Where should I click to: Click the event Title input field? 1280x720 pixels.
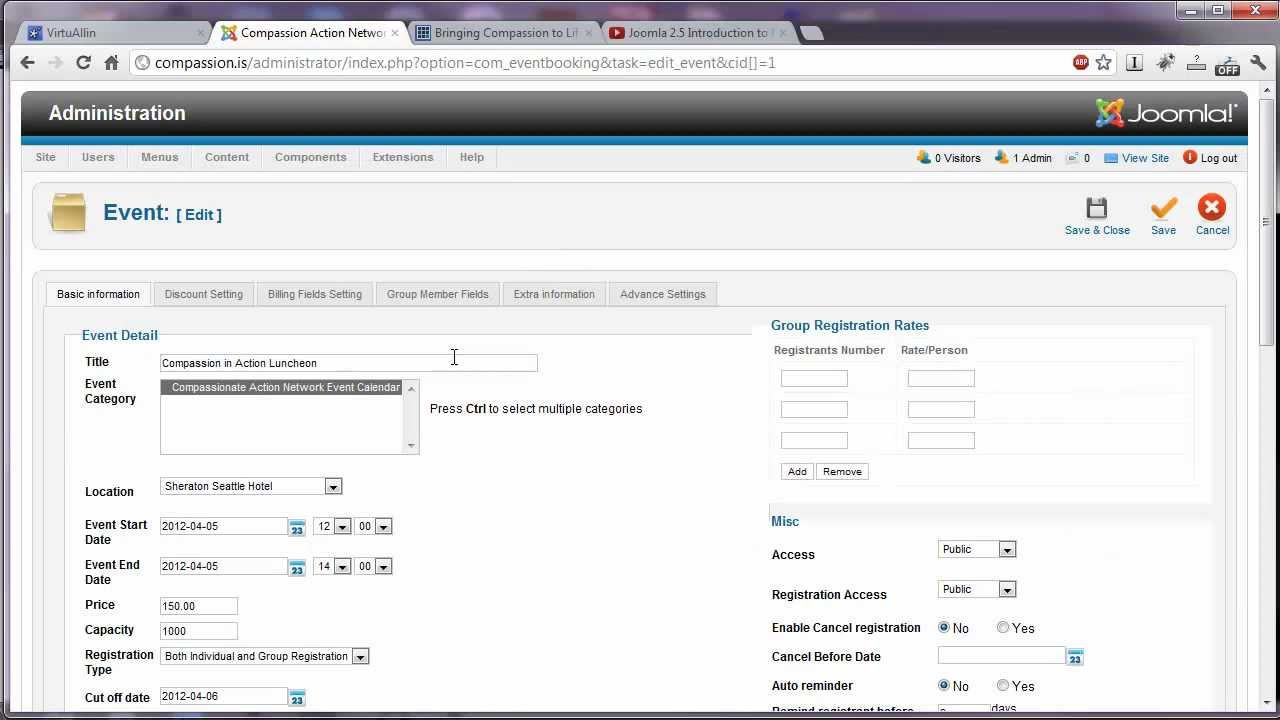pyautogui.click(x=349, y=363)
